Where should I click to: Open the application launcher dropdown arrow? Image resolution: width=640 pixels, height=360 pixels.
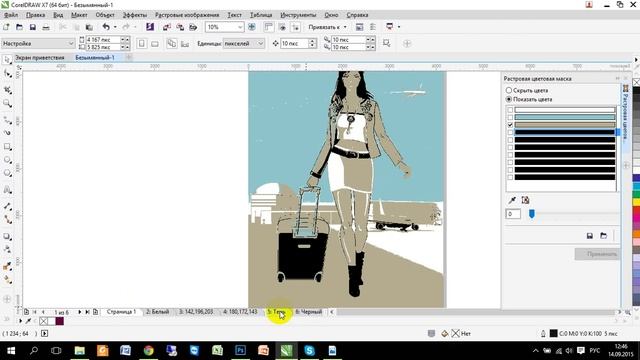(x=399, y=27)
